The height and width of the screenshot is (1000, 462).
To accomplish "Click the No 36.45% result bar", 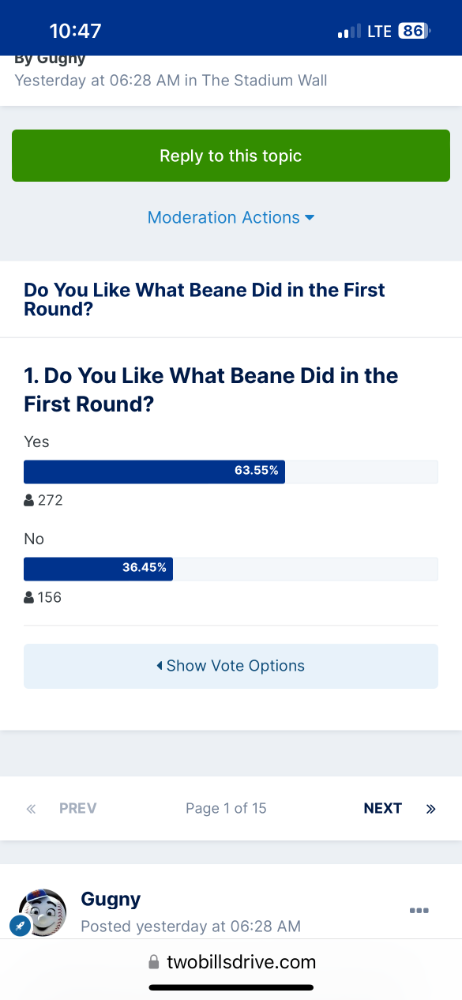I will (x=231, y=569).
